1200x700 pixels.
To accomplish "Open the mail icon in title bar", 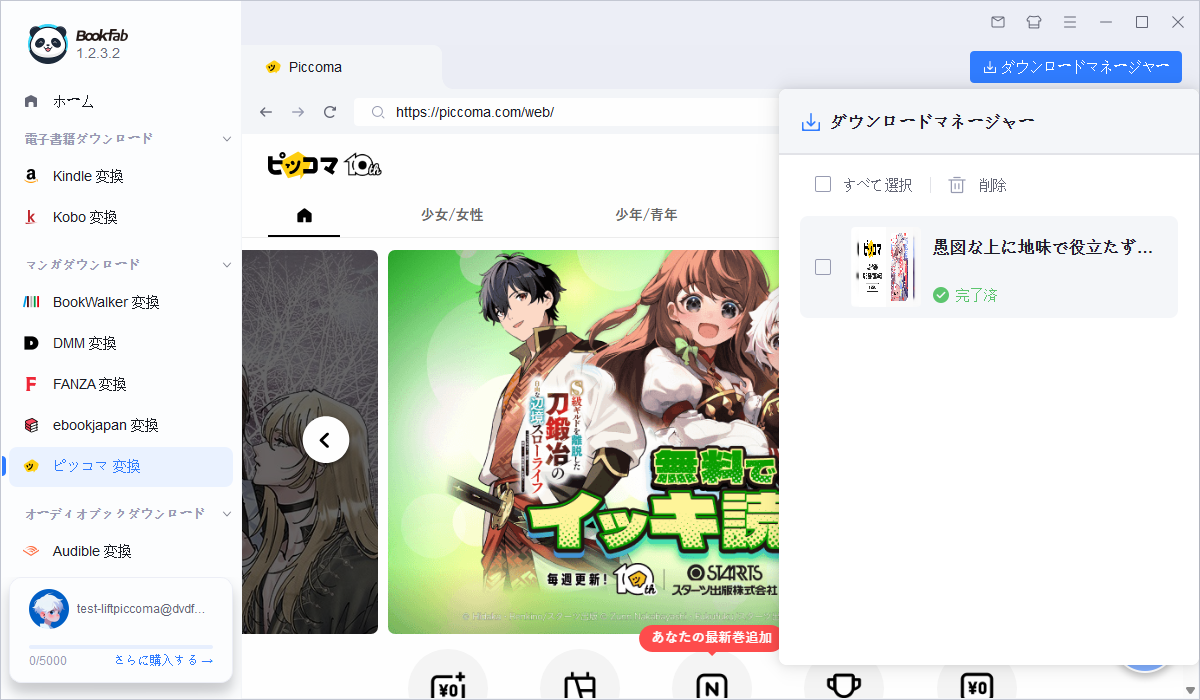I will [998, 22].
